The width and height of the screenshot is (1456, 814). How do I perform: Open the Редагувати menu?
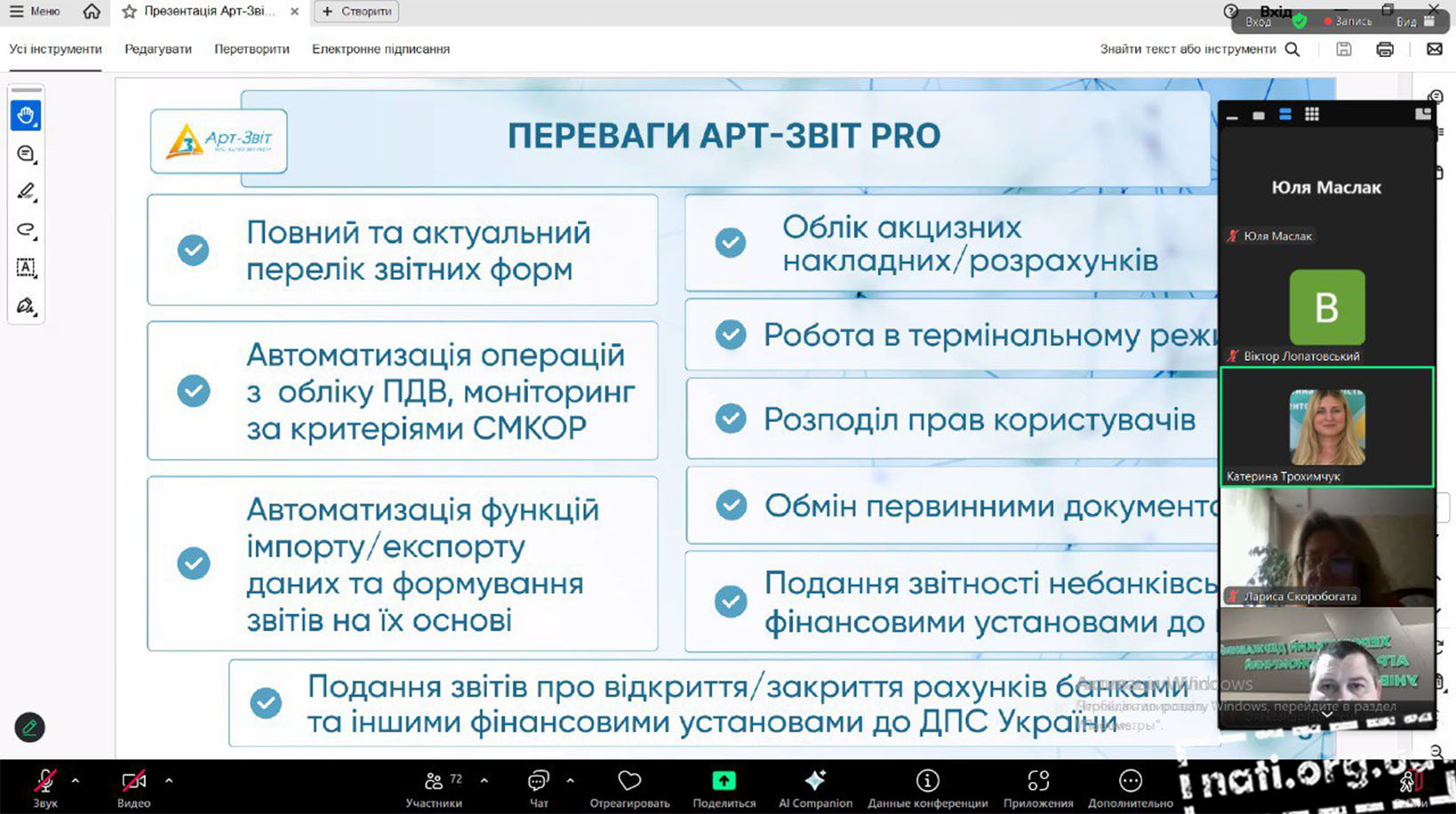(x=158, y=49)
